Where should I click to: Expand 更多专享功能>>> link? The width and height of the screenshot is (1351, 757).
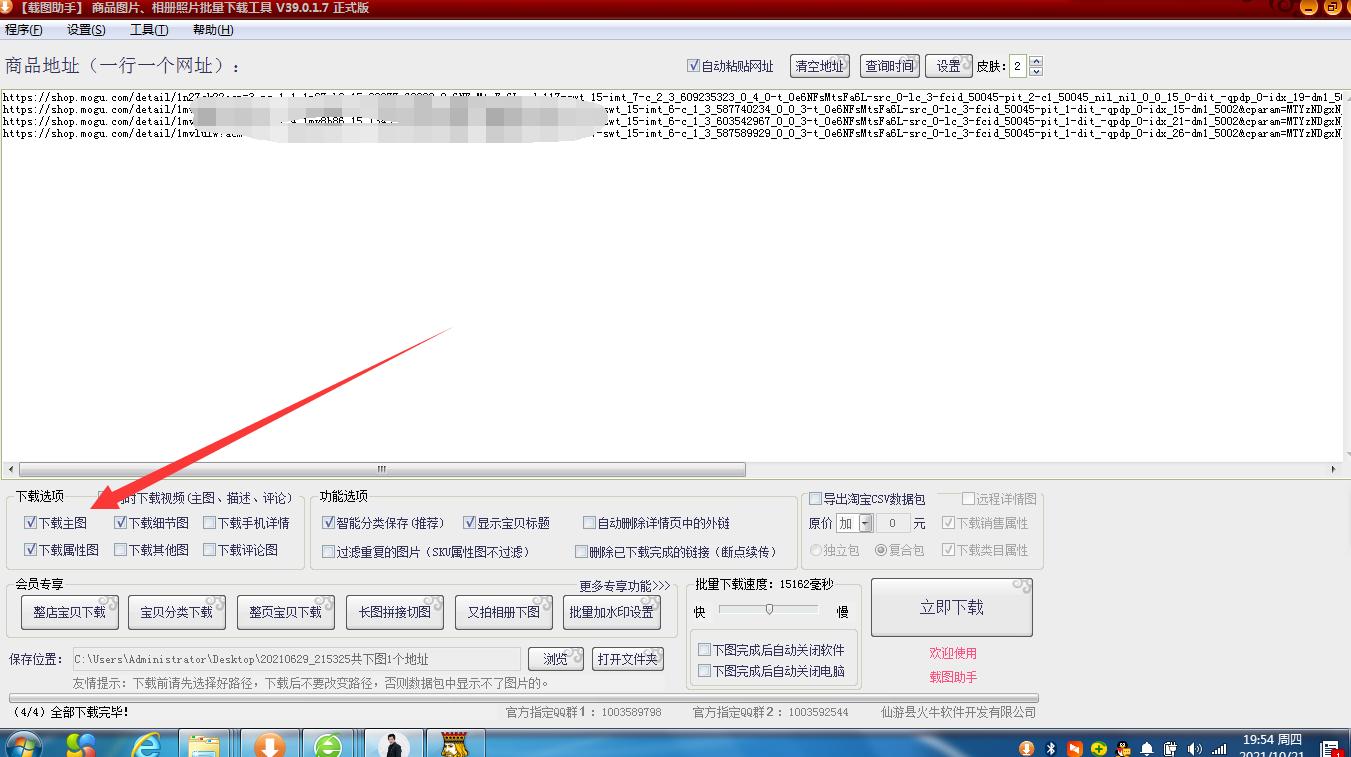click(x=625, y=586)
